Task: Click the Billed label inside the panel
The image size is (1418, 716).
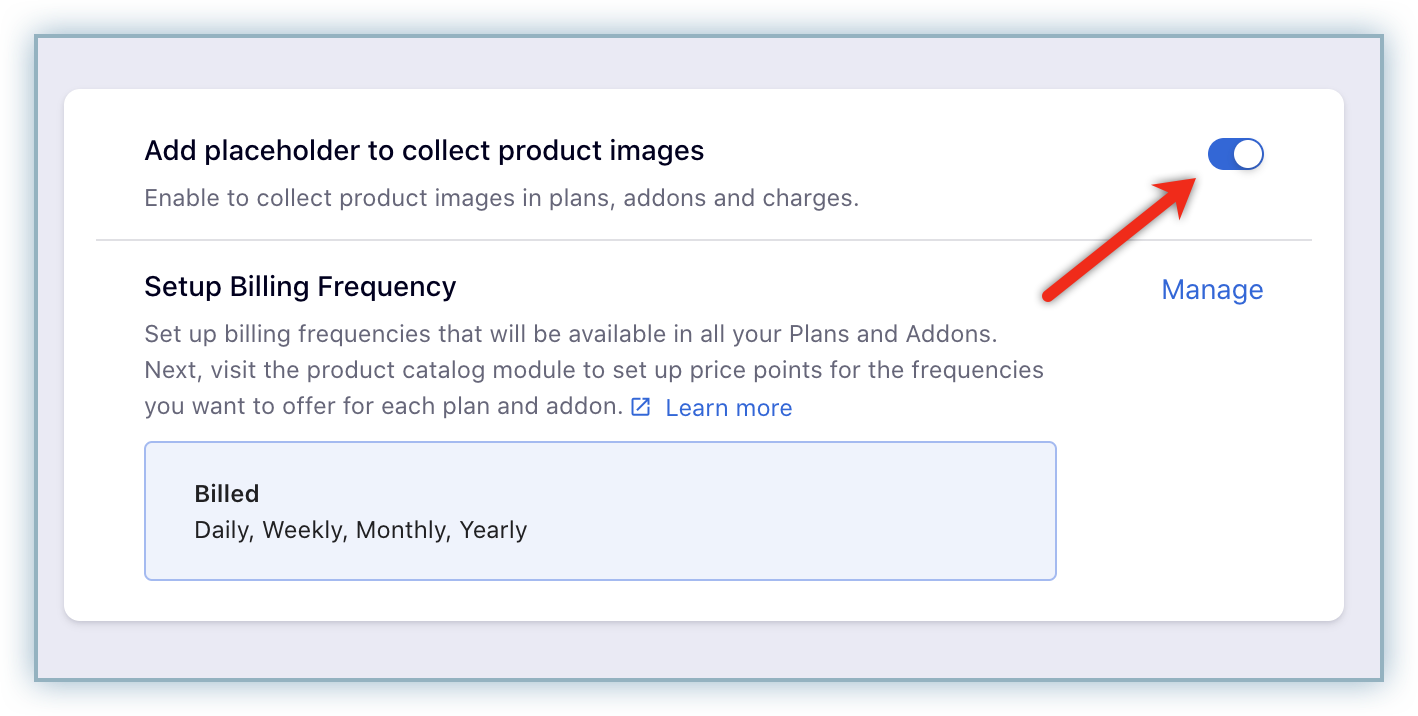Action: click(226, 493)
